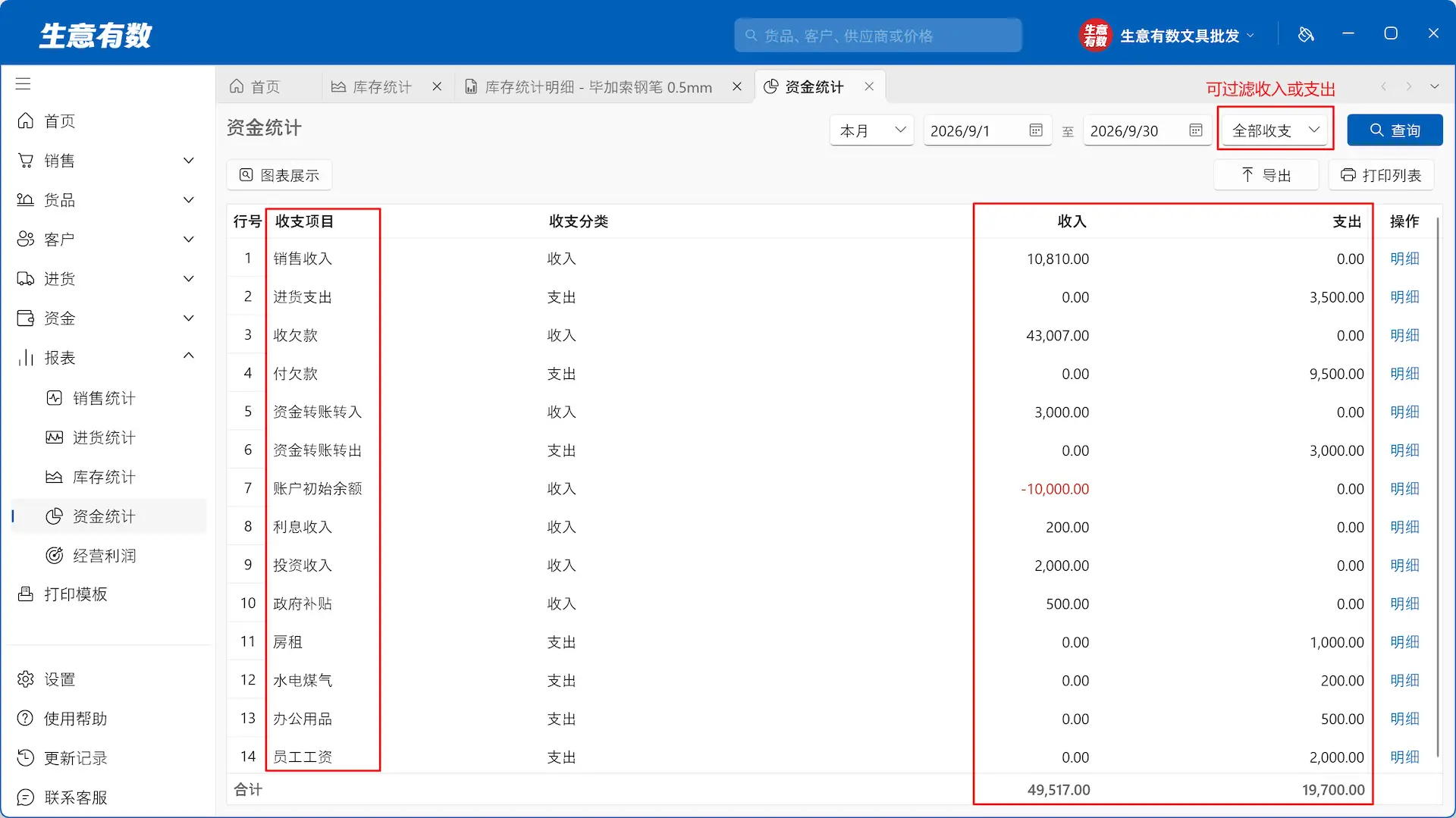The height and width of the screenshot is (818, 1456).
Task: Open 使用帮助 from the sidebar
Action: point(108,719)
